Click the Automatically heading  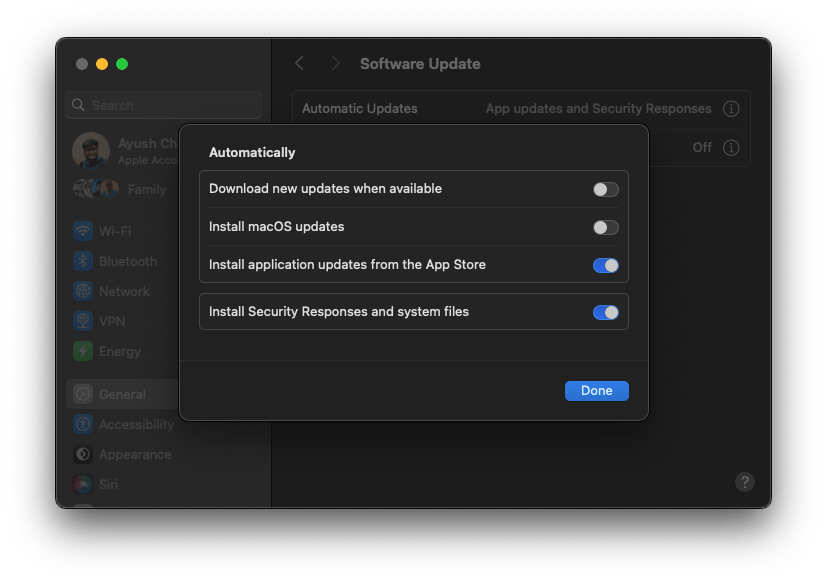[252, 152]
